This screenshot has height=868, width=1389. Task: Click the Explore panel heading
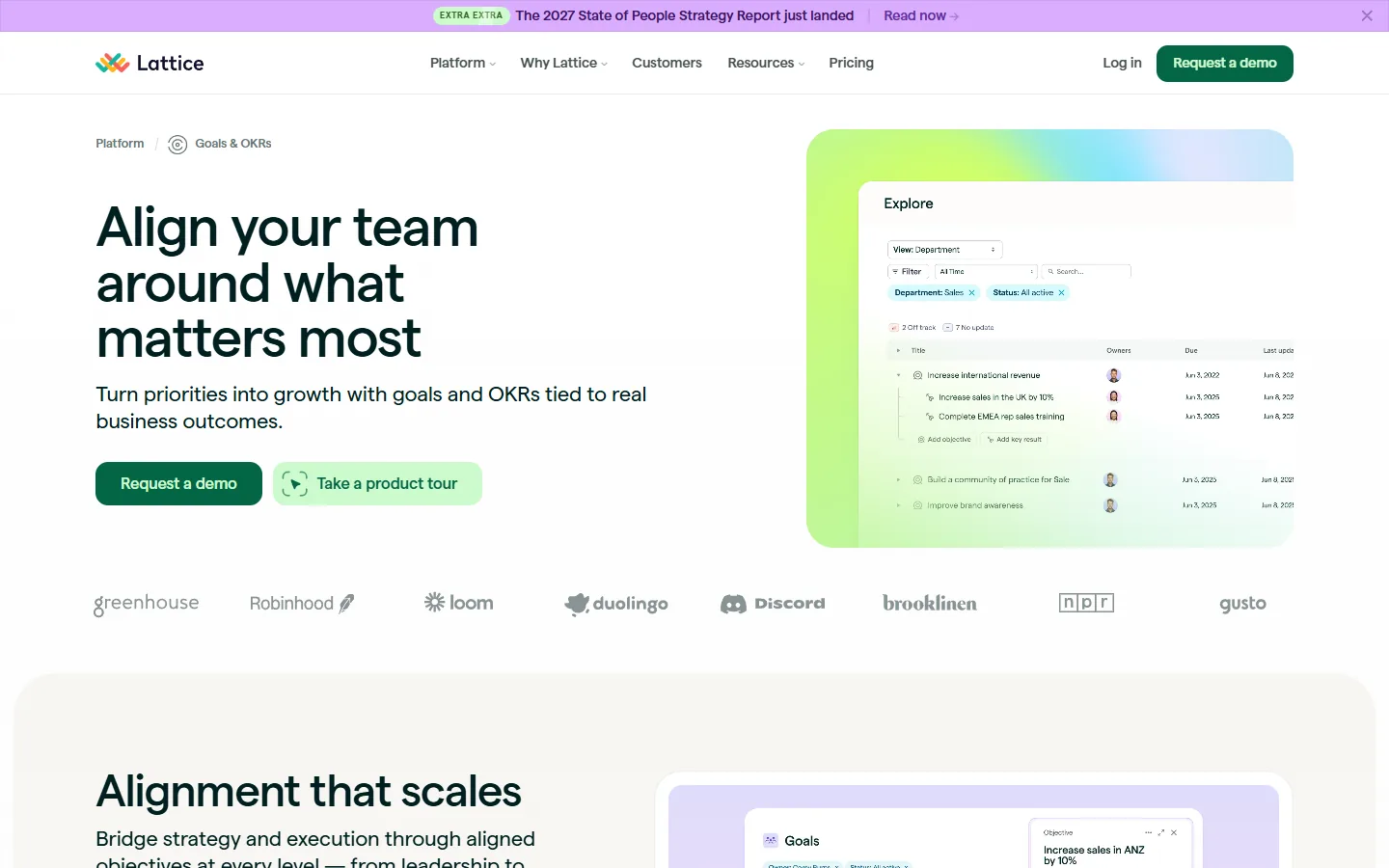coord(909,203)
